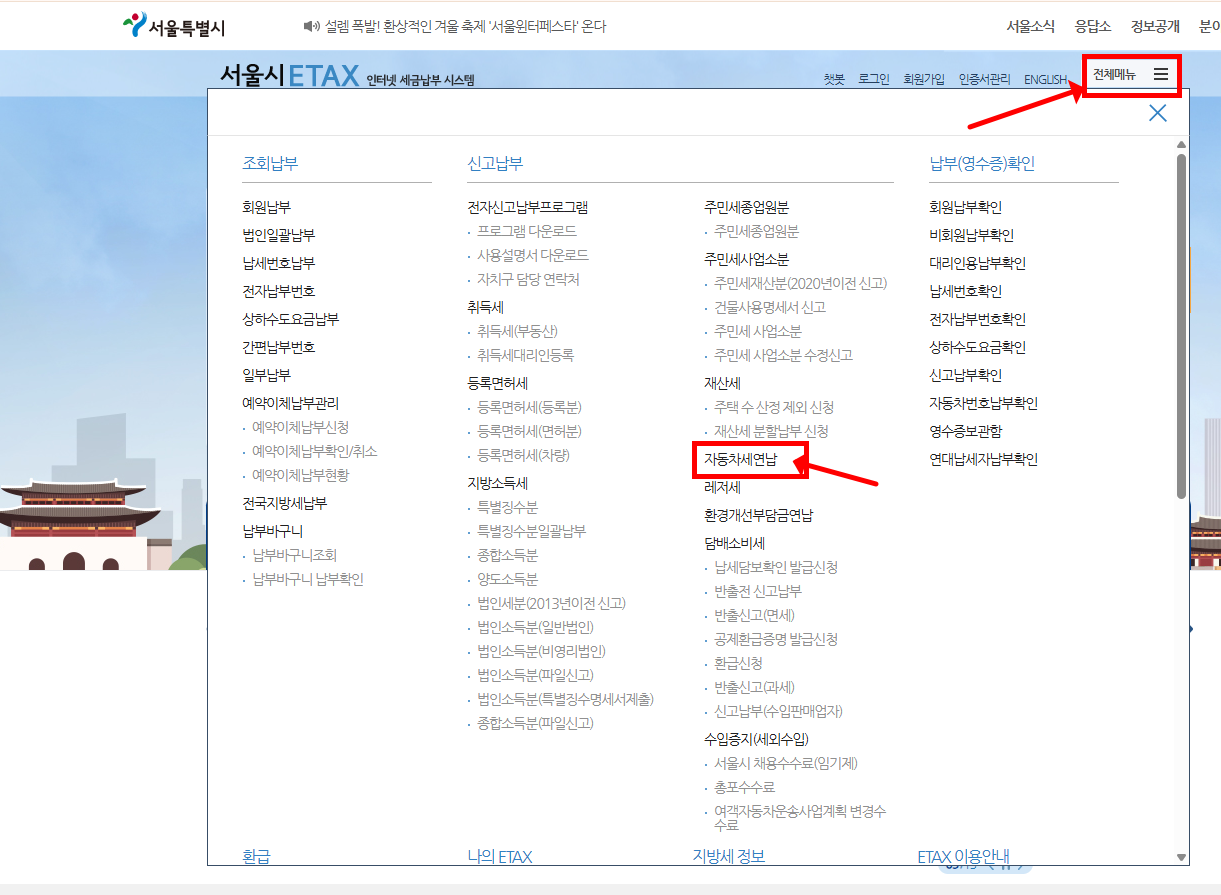This screenshot has height=895, width=1221.
Task: Click the hamburger icon beside 전체메뉴
Action: tap(1160, 74)
